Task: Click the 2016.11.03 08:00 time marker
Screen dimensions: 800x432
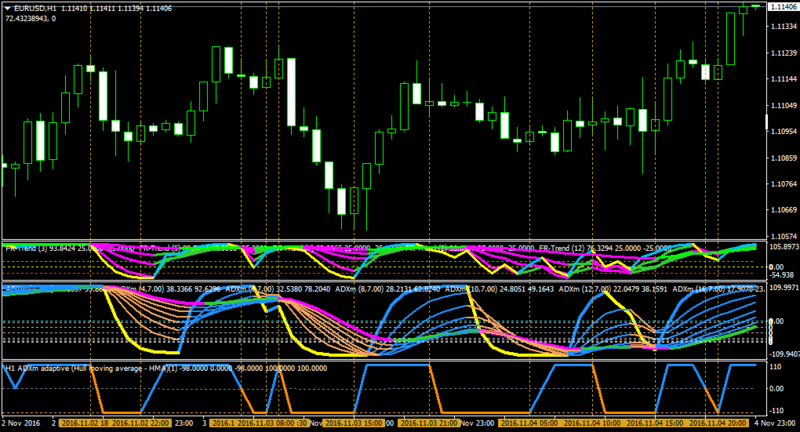Action: coord(267,423)
